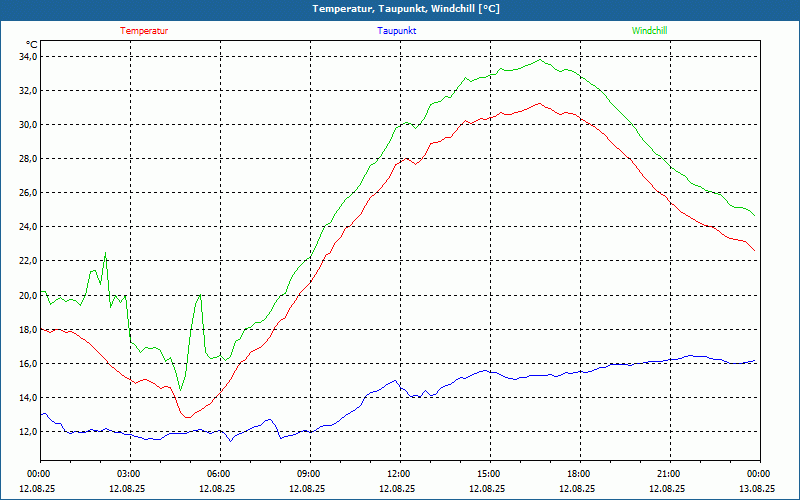Click the '15:00' time label
The height and width of the screenshot is (500, 800).
tap(490, 474)
